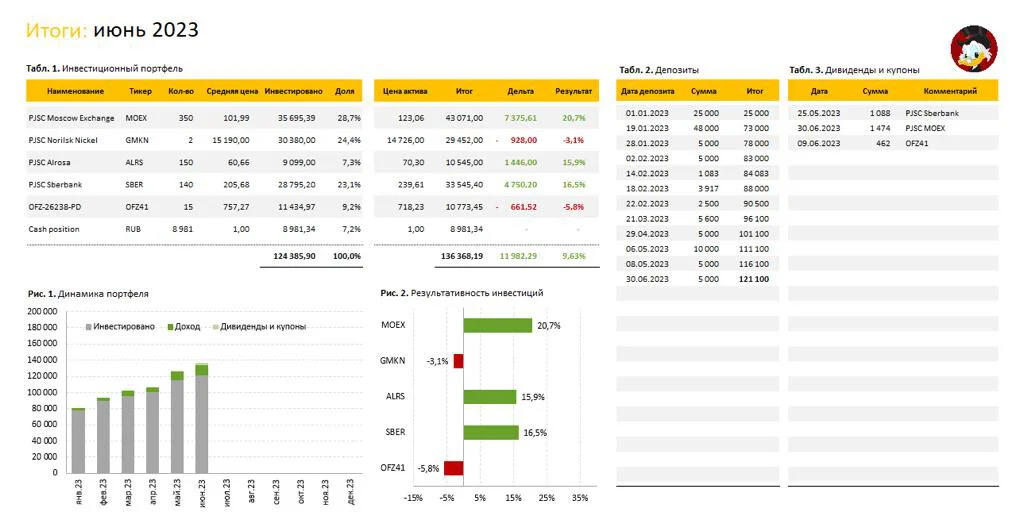Click the "Дивиденды и купоны" legend swatch
This screenshot has width=1024, height=524.
point(216,327)
